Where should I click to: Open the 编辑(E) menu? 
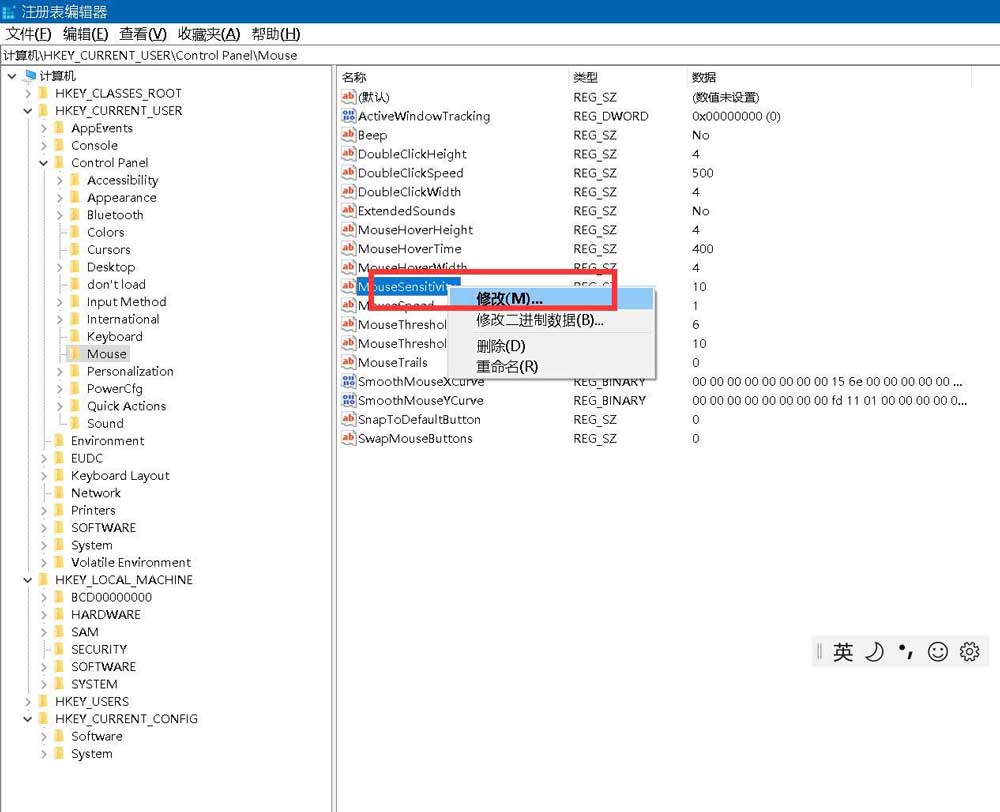[85, 34]
